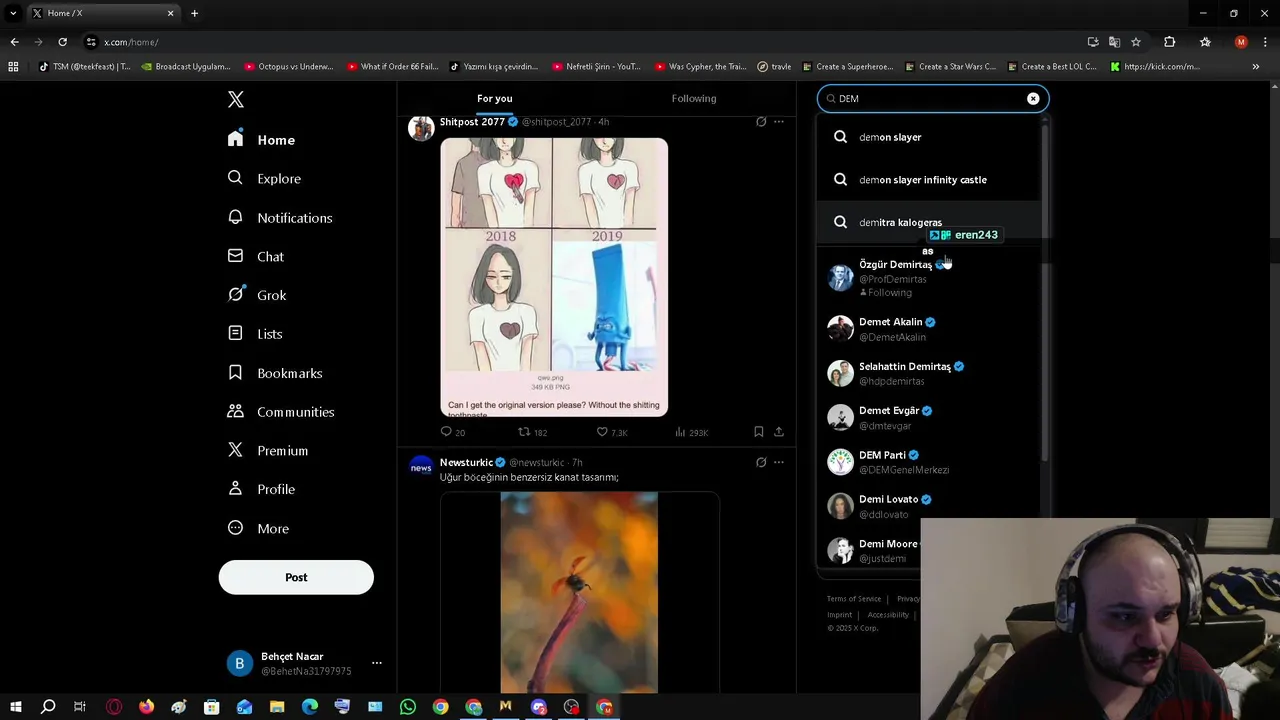
Task: Open Grok from the sidebar
Action: point(257,295)
